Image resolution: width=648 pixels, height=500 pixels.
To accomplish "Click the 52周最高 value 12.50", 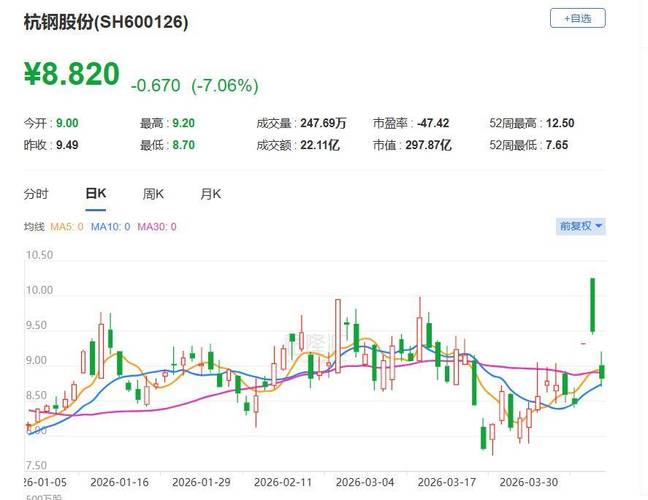I will coord(560,123).
